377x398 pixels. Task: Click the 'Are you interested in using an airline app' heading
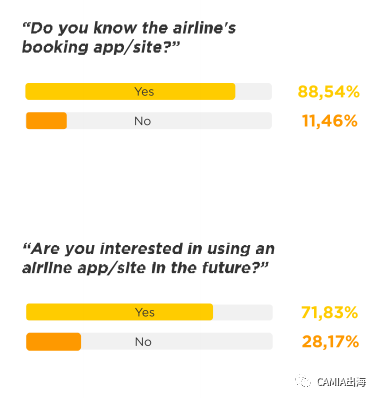[148, 258]
